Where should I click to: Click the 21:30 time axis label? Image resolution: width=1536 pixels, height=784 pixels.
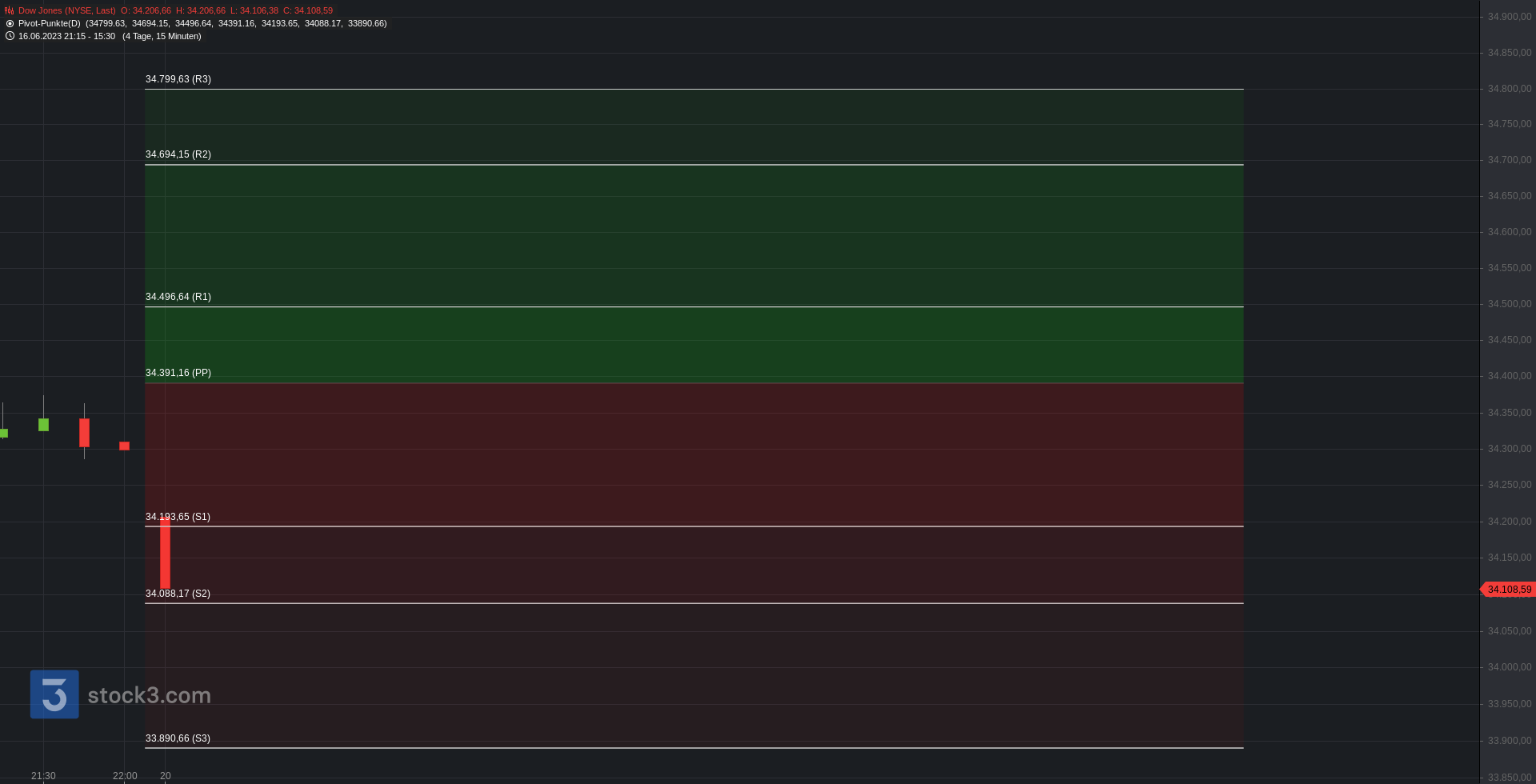tap(43, 776)
